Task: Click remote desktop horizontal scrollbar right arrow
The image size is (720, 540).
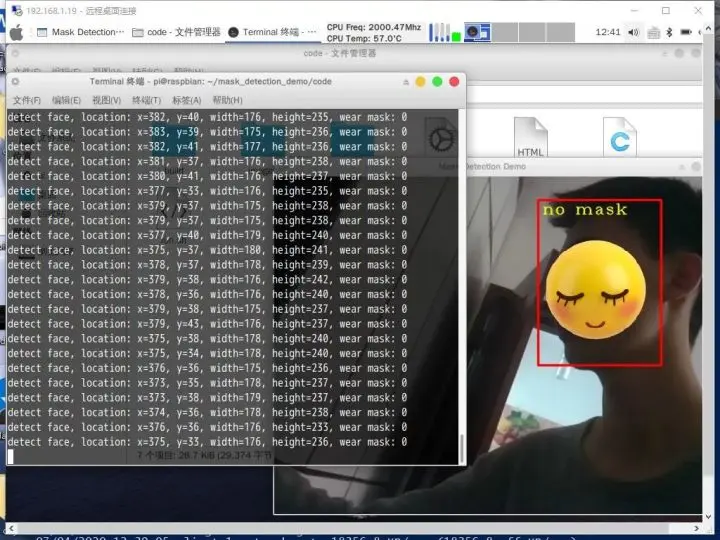Action: click(x=696, y=529)
